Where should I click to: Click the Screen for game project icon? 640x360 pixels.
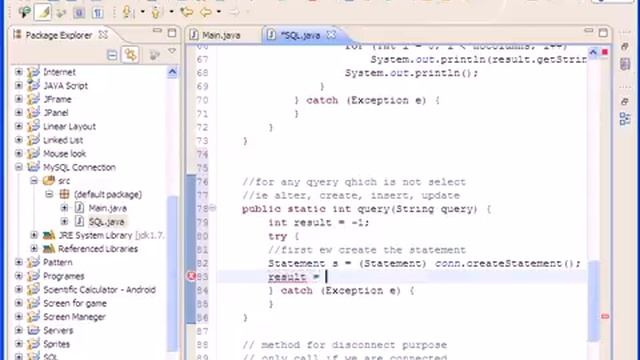33,303
